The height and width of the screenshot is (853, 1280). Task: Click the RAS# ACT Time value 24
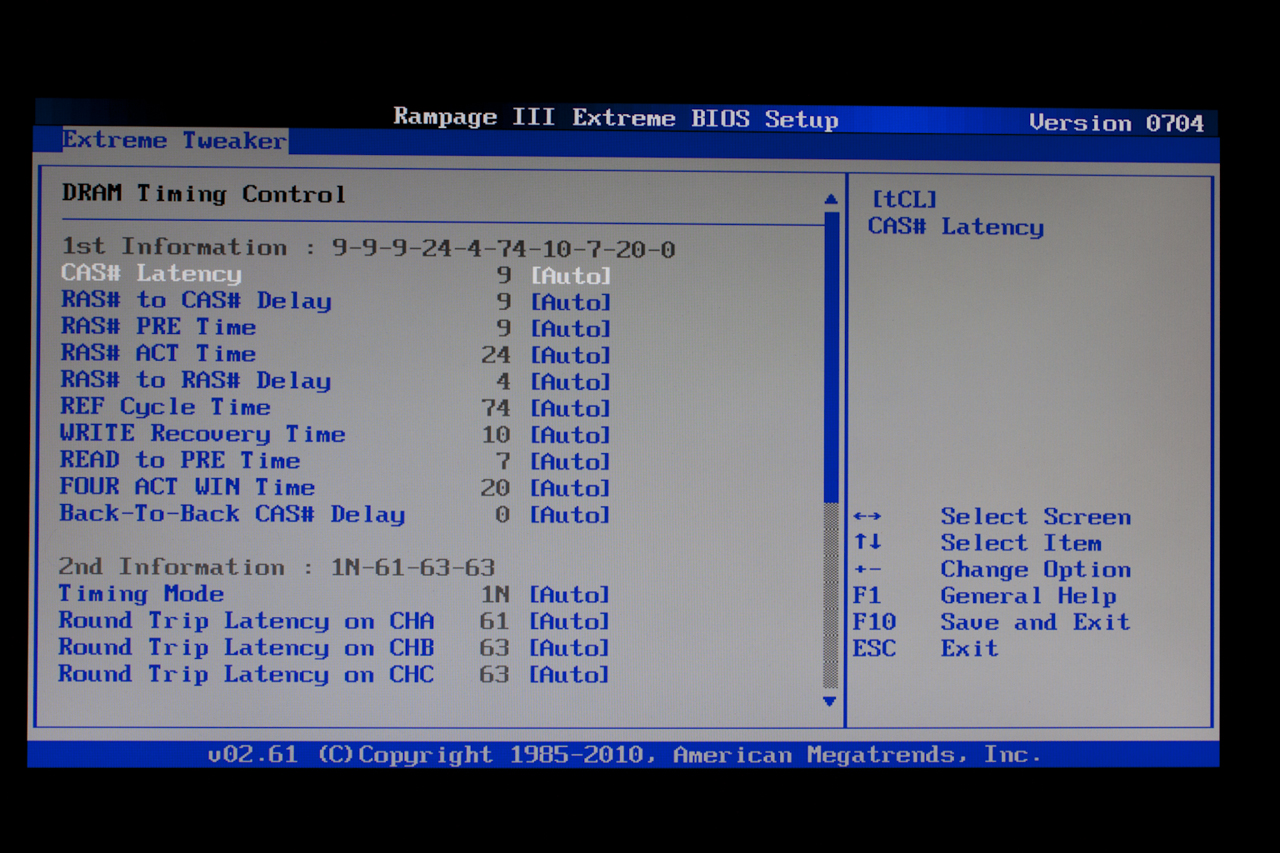point(495,355)
